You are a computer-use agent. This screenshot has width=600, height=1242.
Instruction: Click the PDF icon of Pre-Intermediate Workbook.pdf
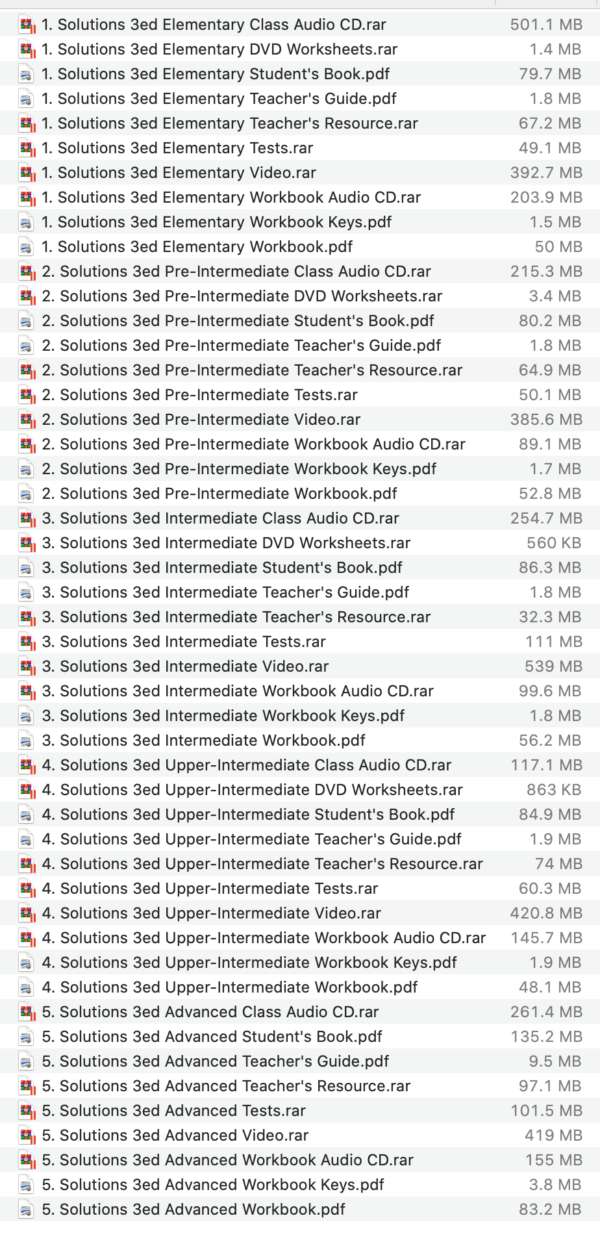26,493
